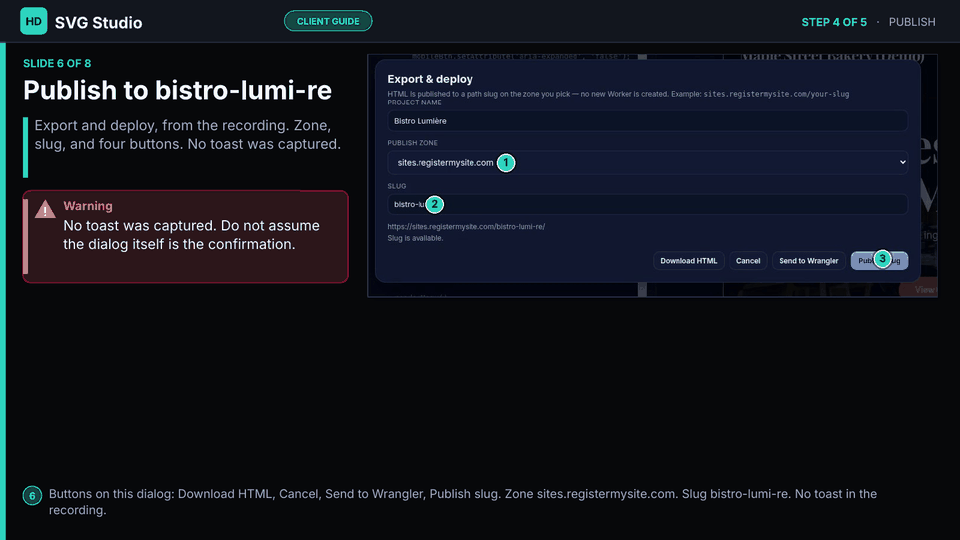Click the dropdown chevron in Publish Zone
960x540 pixels.
[x=902, y=162]
